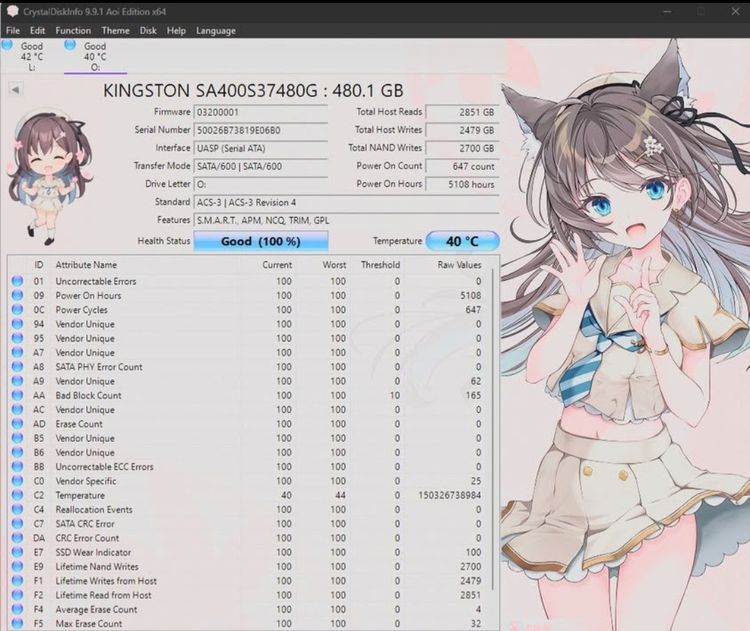This screenshot has width=750, height=631.
Task: Click the previous disk arrow button
Action: click(x=15, y=89)
